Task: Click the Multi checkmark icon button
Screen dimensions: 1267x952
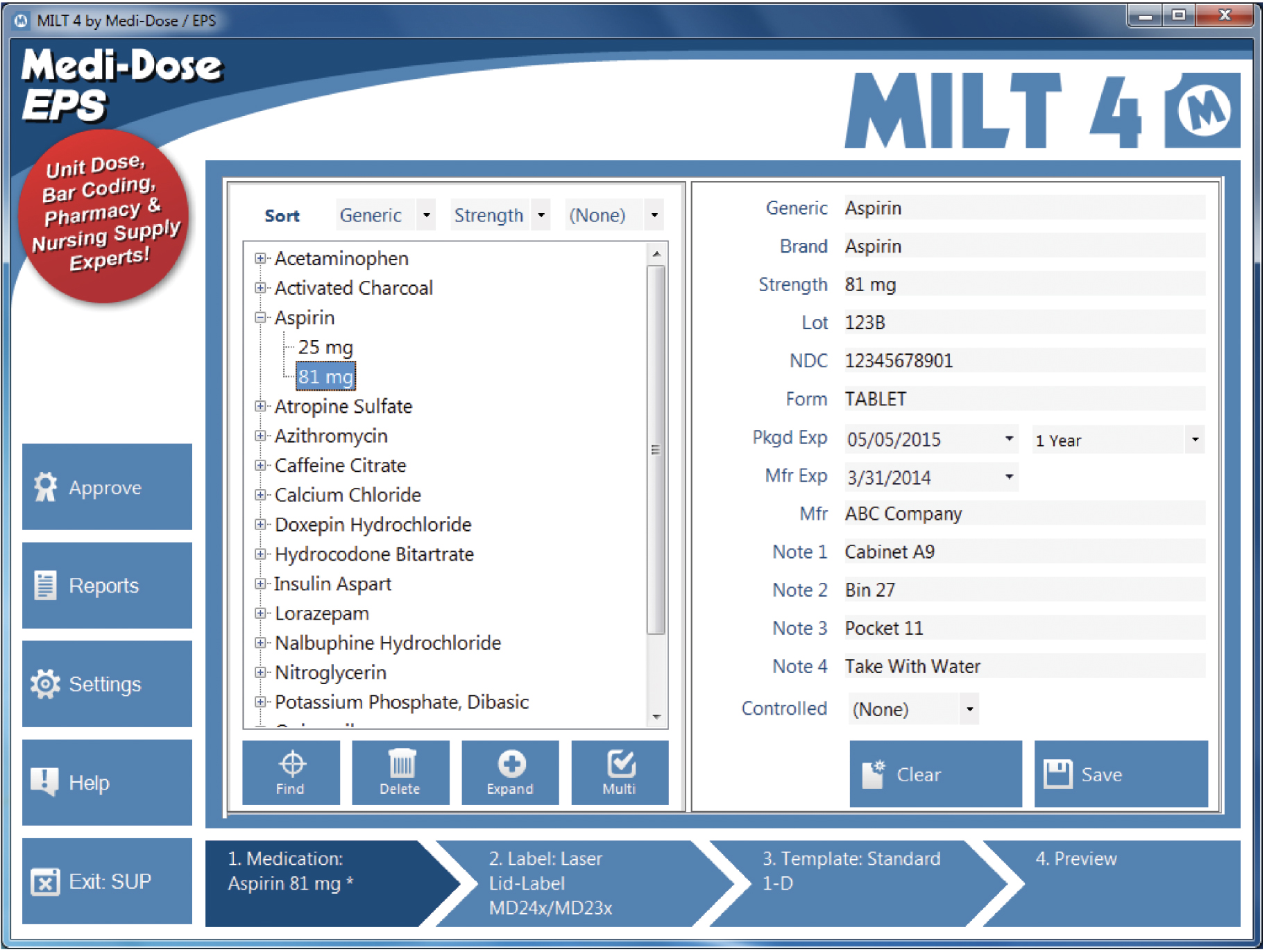Action: point(620,772)
